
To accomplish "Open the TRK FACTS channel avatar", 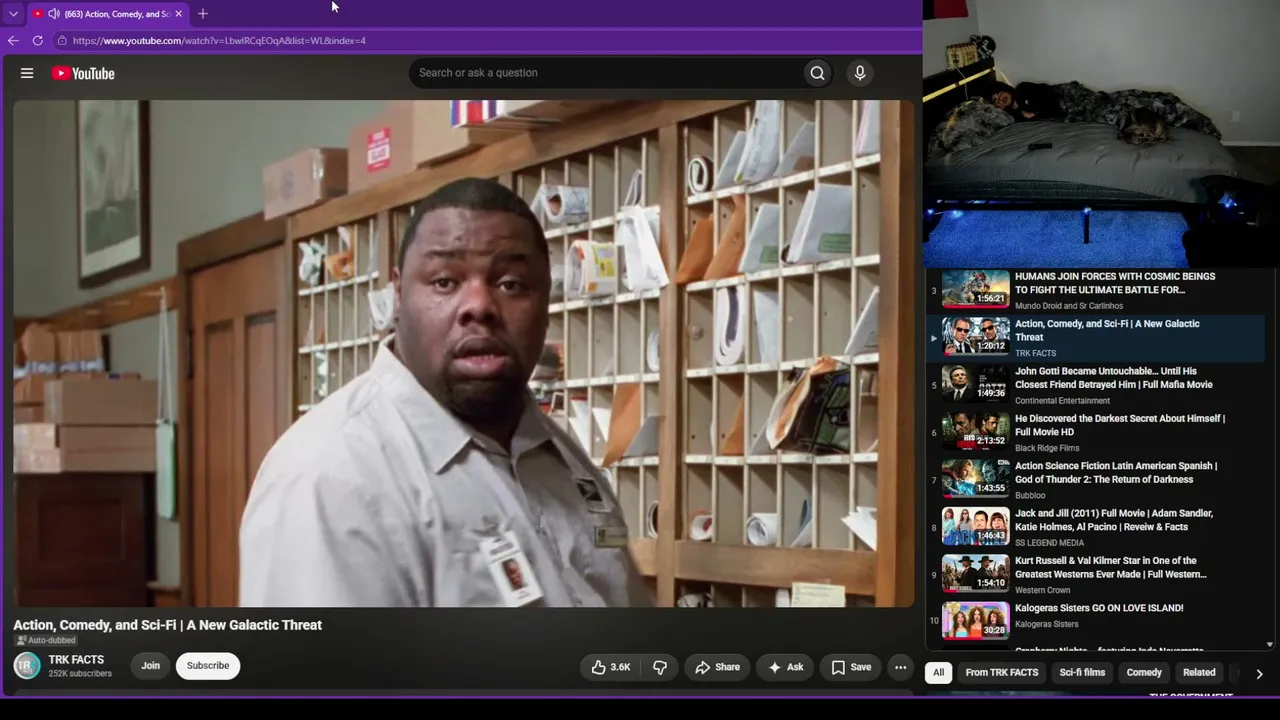I will click(x=27, y=666).
